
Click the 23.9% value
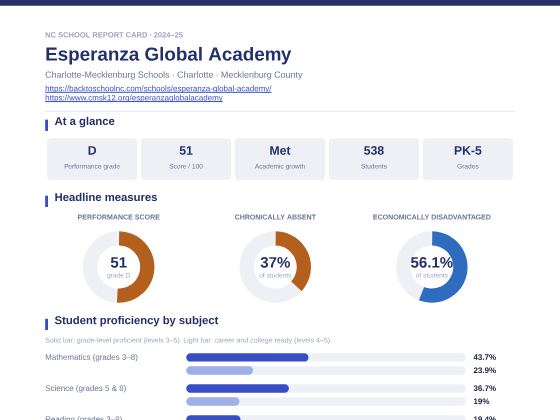pos(485,370)
